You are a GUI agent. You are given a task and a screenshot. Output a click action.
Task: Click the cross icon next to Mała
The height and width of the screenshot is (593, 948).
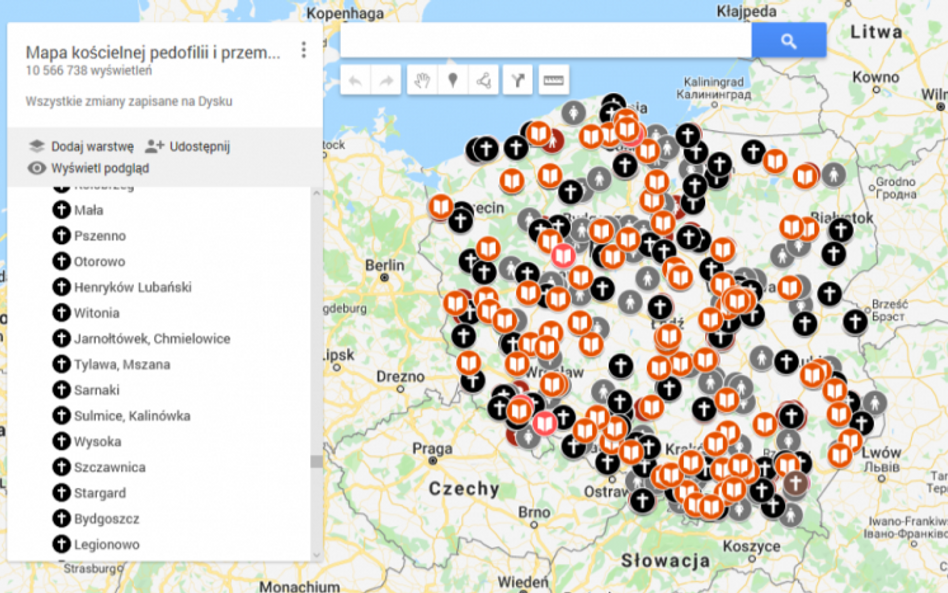click(61, 210)
